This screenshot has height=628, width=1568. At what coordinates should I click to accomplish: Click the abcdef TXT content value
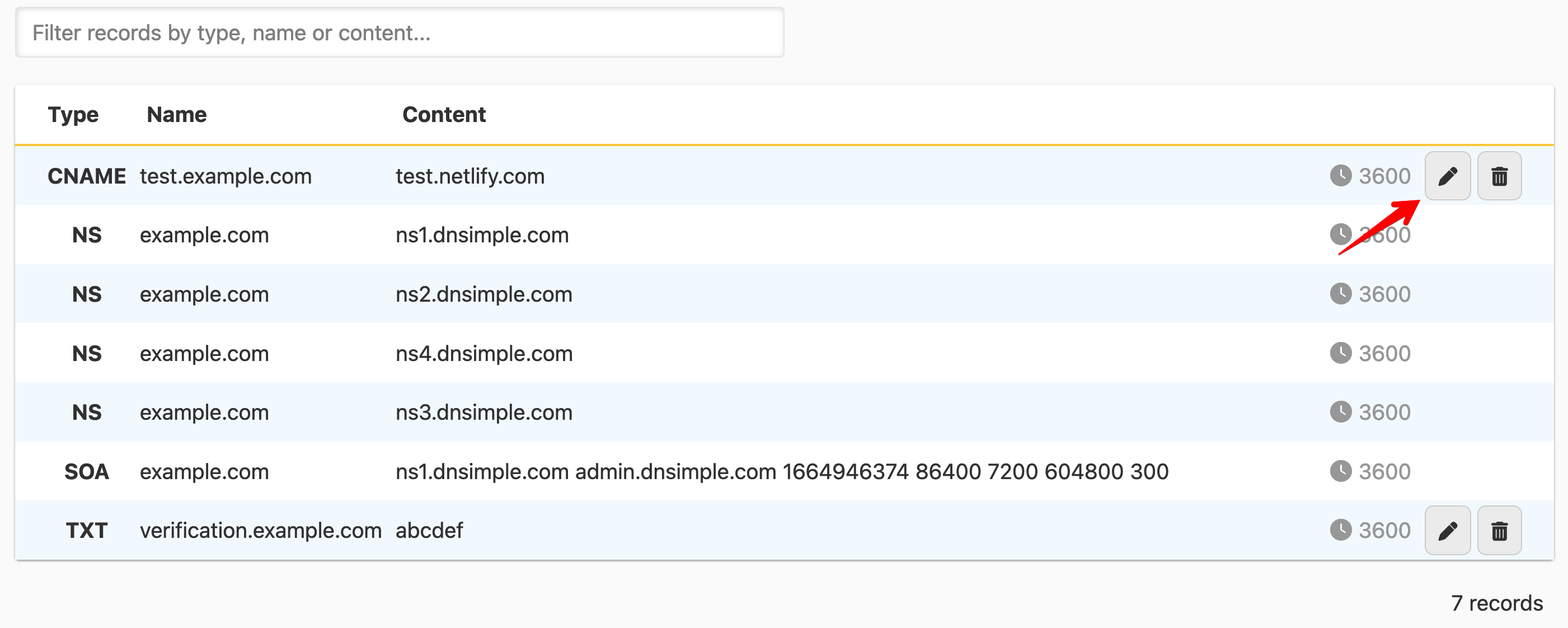(429, 531)
